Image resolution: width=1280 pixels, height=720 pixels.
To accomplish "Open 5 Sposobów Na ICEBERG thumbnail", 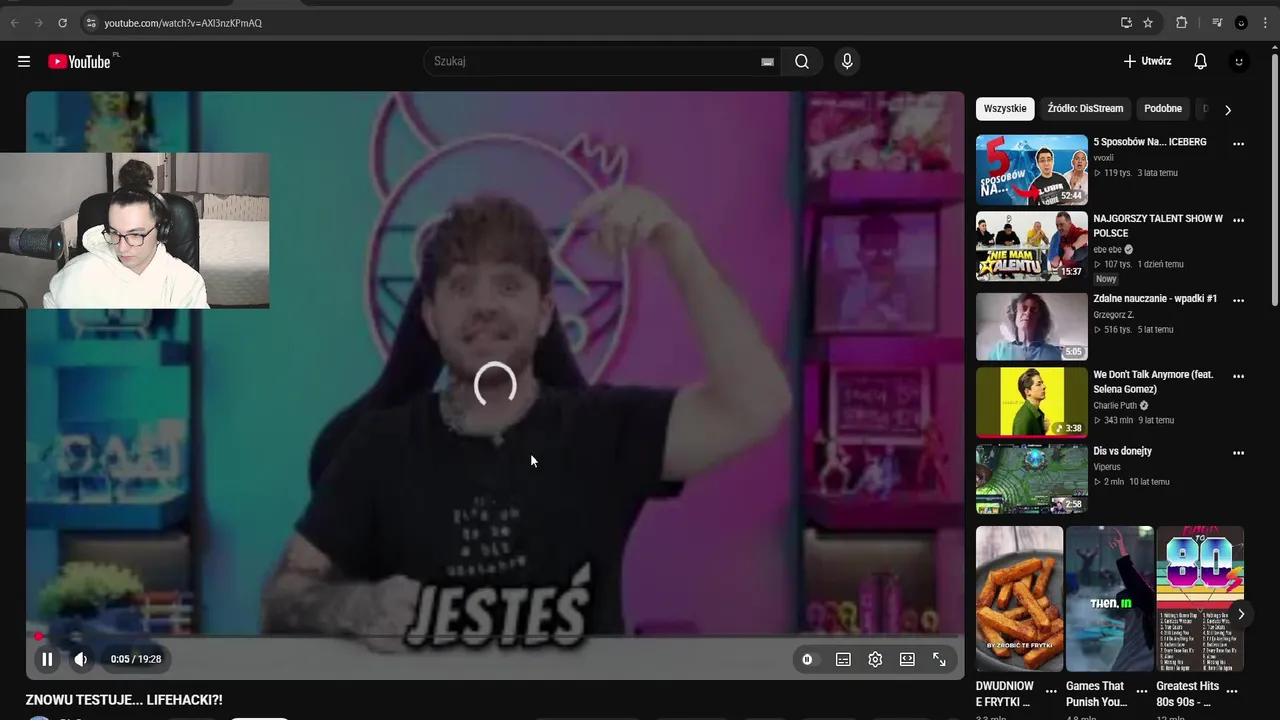I will (1031, 170).
